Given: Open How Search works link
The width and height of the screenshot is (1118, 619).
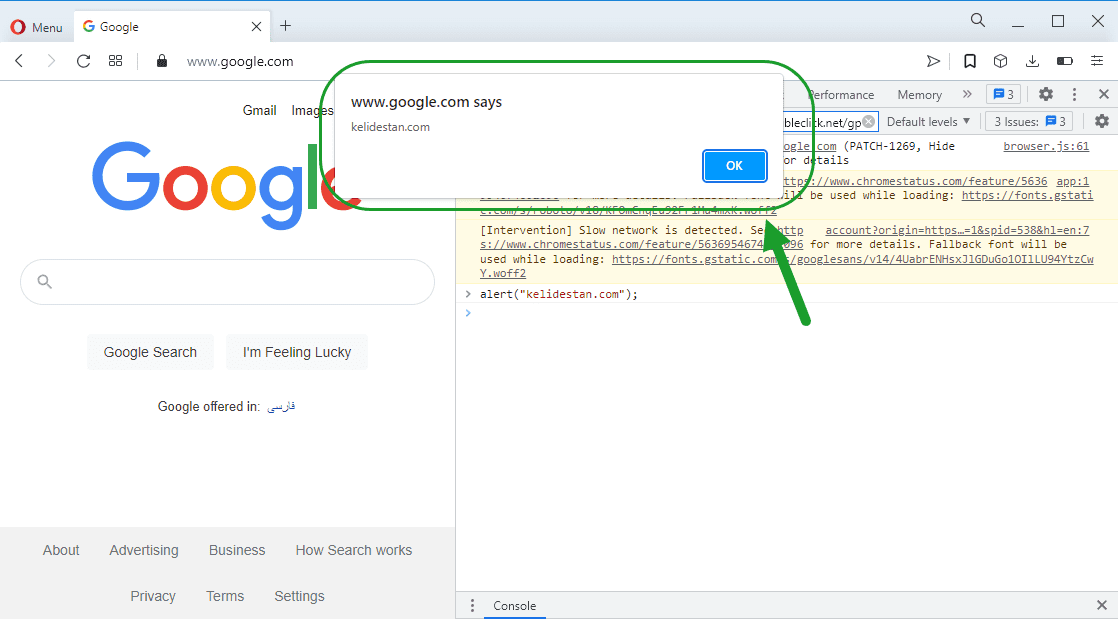Looking at the screenshot, I should (354, 551).
